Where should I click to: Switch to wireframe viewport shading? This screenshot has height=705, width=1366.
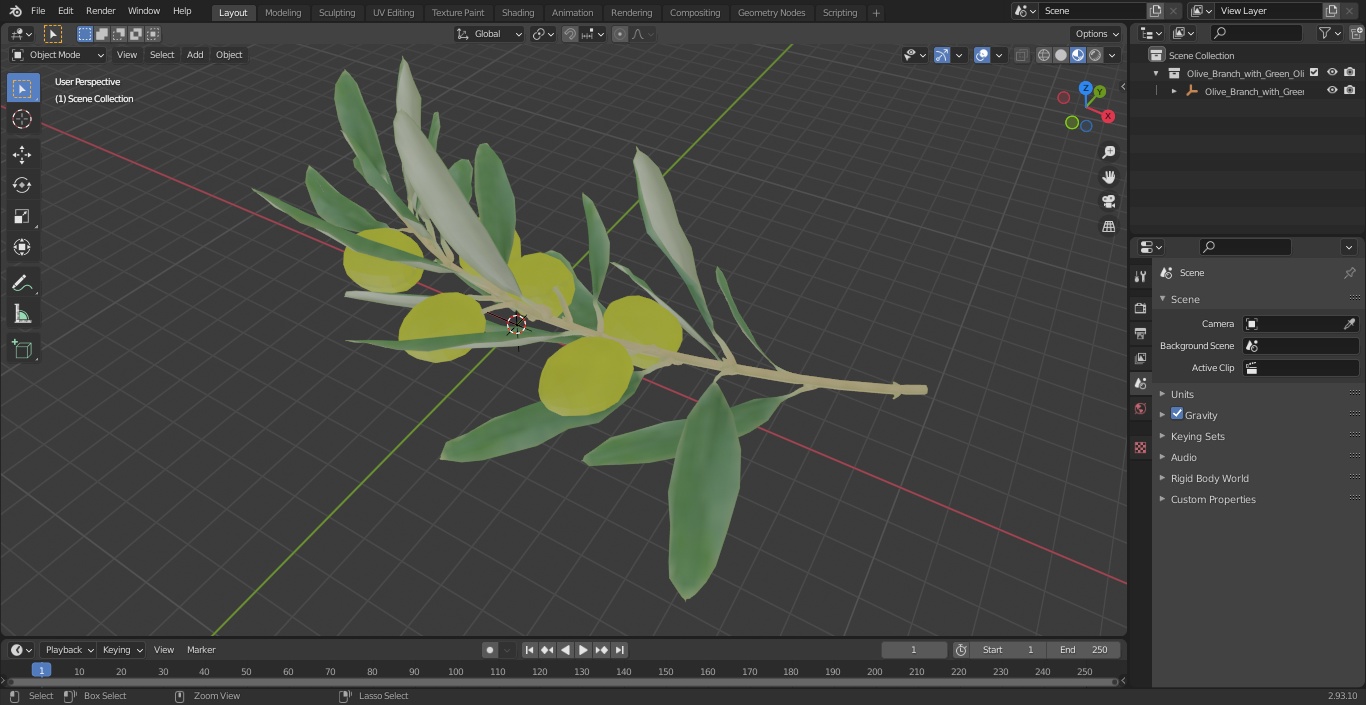pyautogui.click(x=1044, y=55)
